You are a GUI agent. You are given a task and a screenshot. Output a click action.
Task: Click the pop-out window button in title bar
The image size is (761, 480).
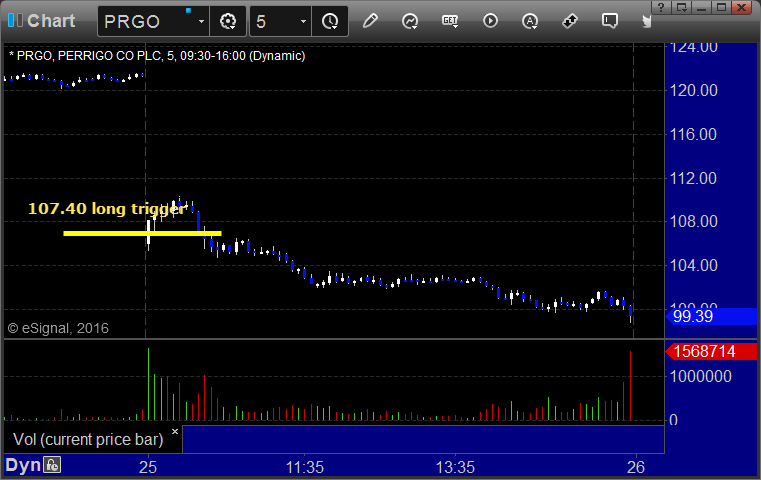pos(681,7)
